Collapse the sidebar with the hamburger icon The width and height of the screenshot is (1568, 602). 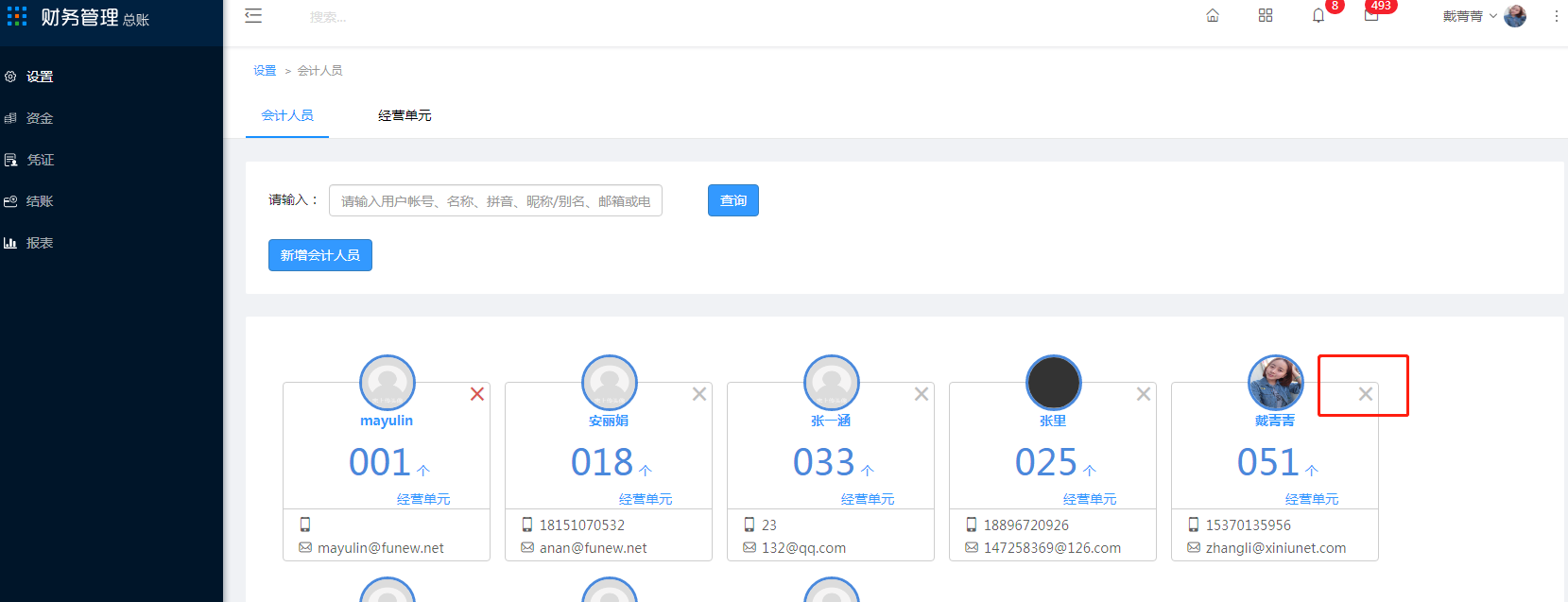pos(253,16)
